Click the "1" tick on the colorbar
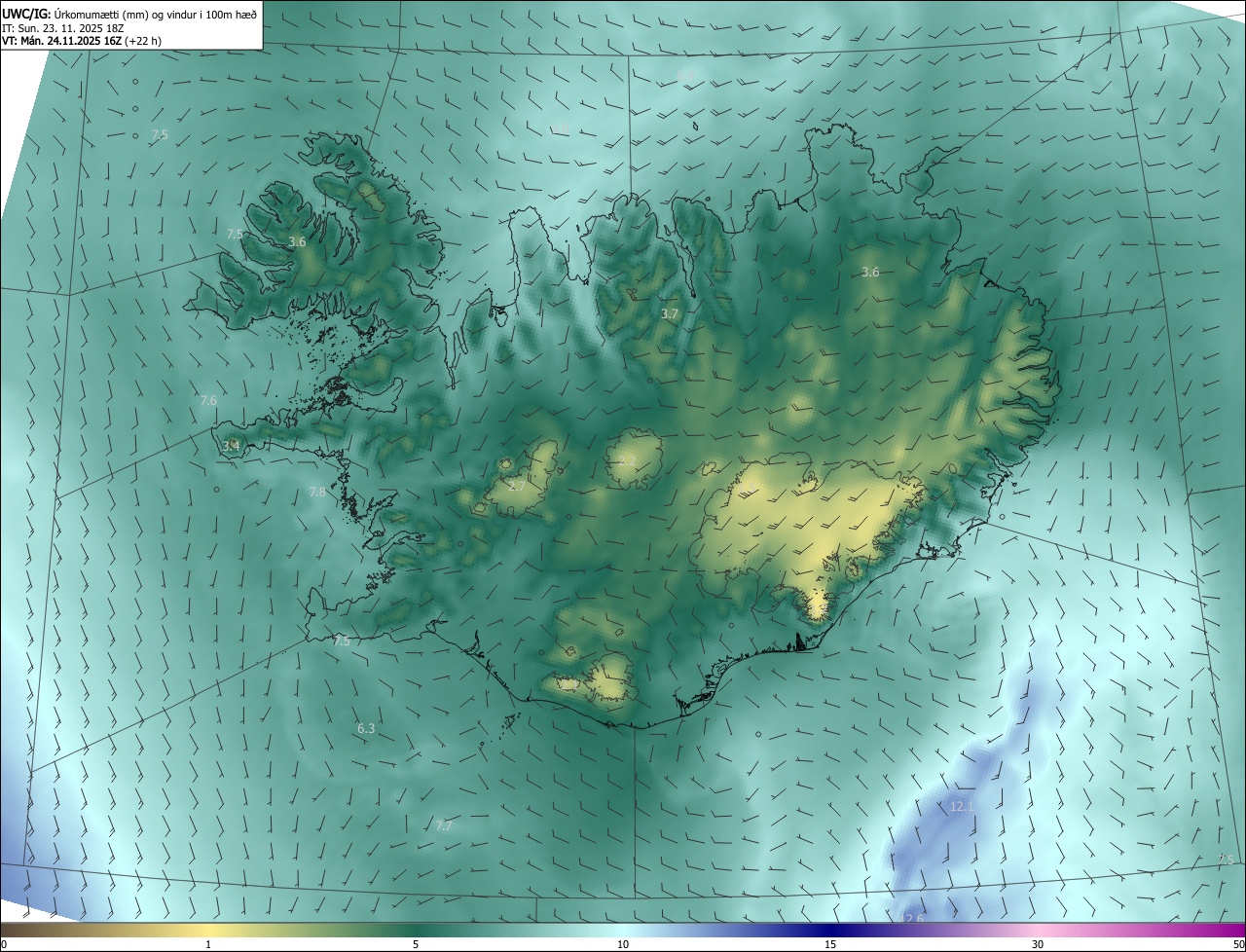Screen dimensions: 1246x952 click(x=208, y=944)
